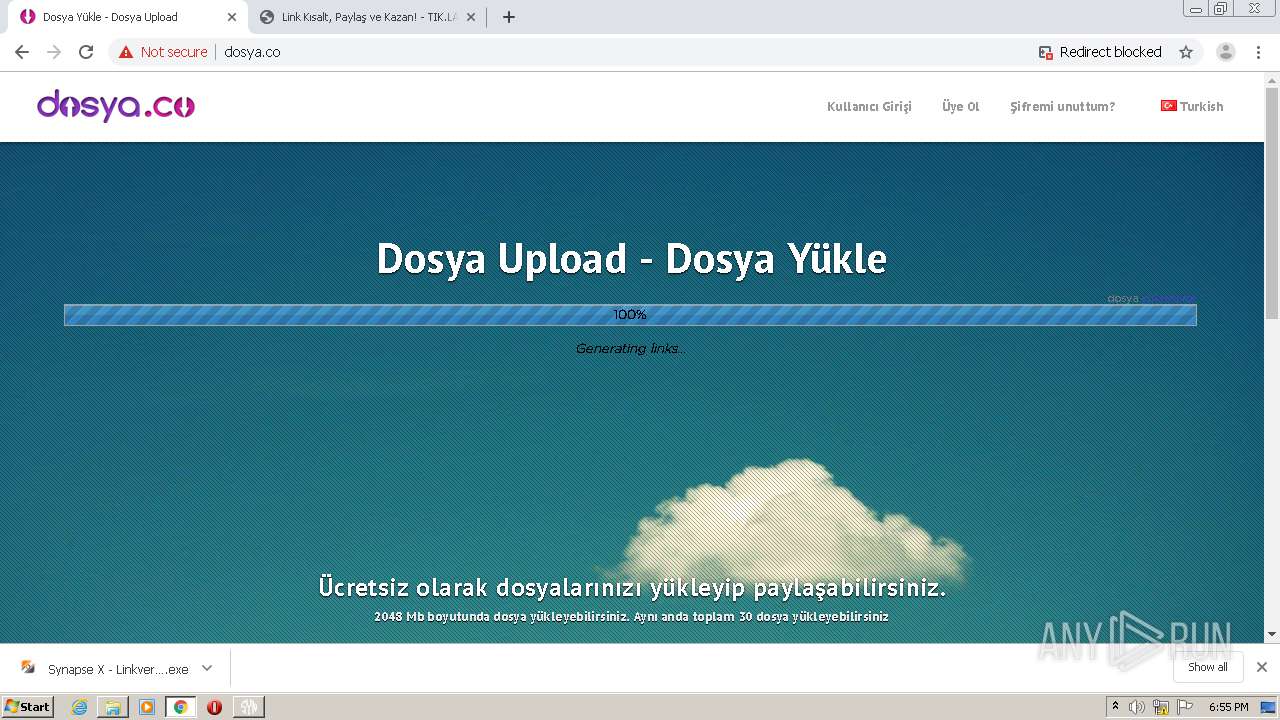The height and width of the screenshot is (720, 1280).
Task: Click the volume speaker tray icon
Action: click(x=1137, y=707)
